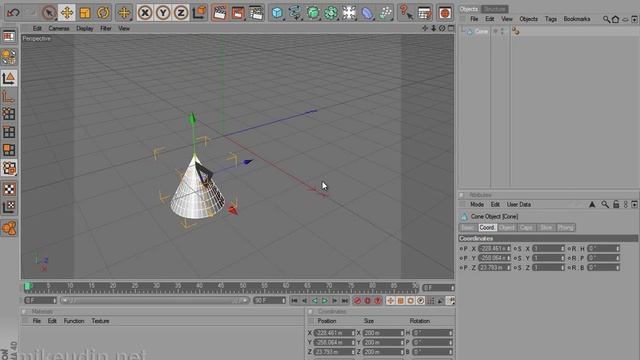Activate the Rotate tool

pos(103,13)
